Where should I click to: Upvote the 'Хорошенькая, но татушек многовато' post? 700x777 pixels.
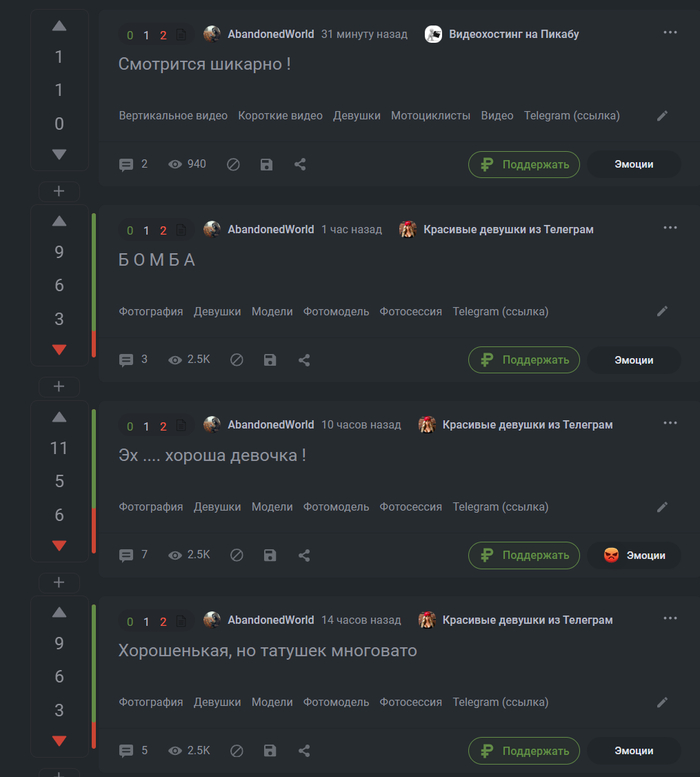[59, 612]
